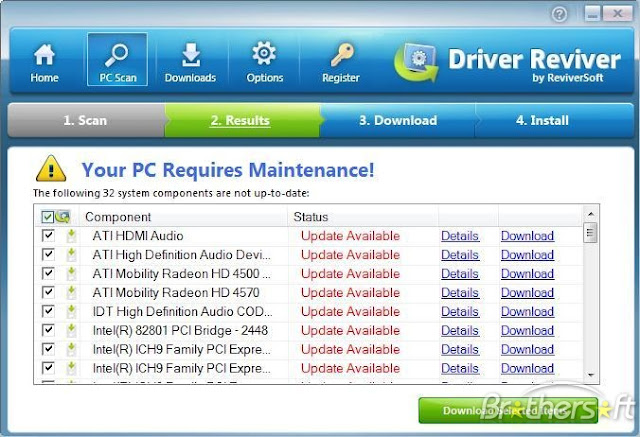Open Details for ATI Mobility Radeon HD 4570
Viewport: 640px width, 437px height.
[x=460, y=293]
